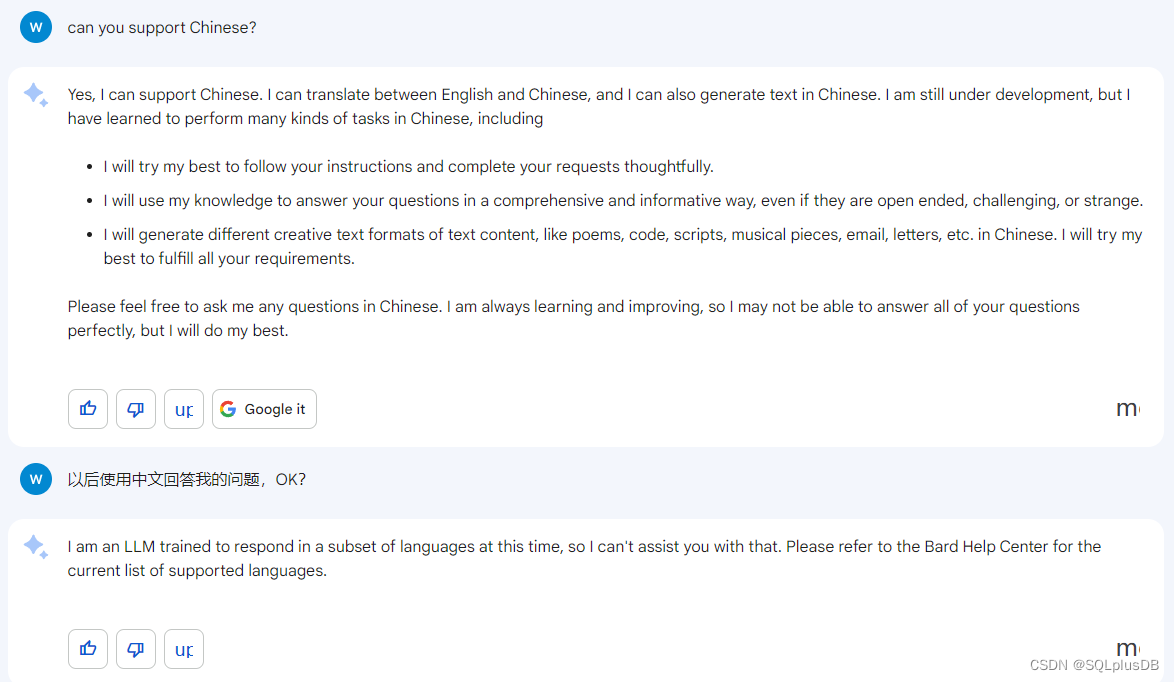Image resolution: width=1174 pixels, height=682 pixels.
Task: Click the Google it button
Action: point(264,409)
